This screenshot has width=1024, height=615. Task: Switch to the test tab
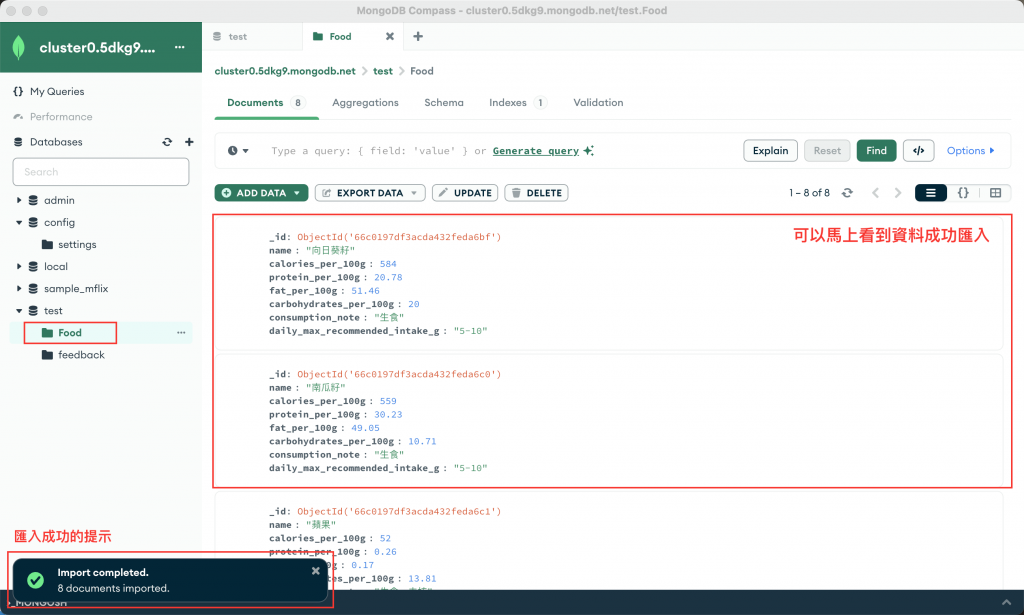pos(253,37)
